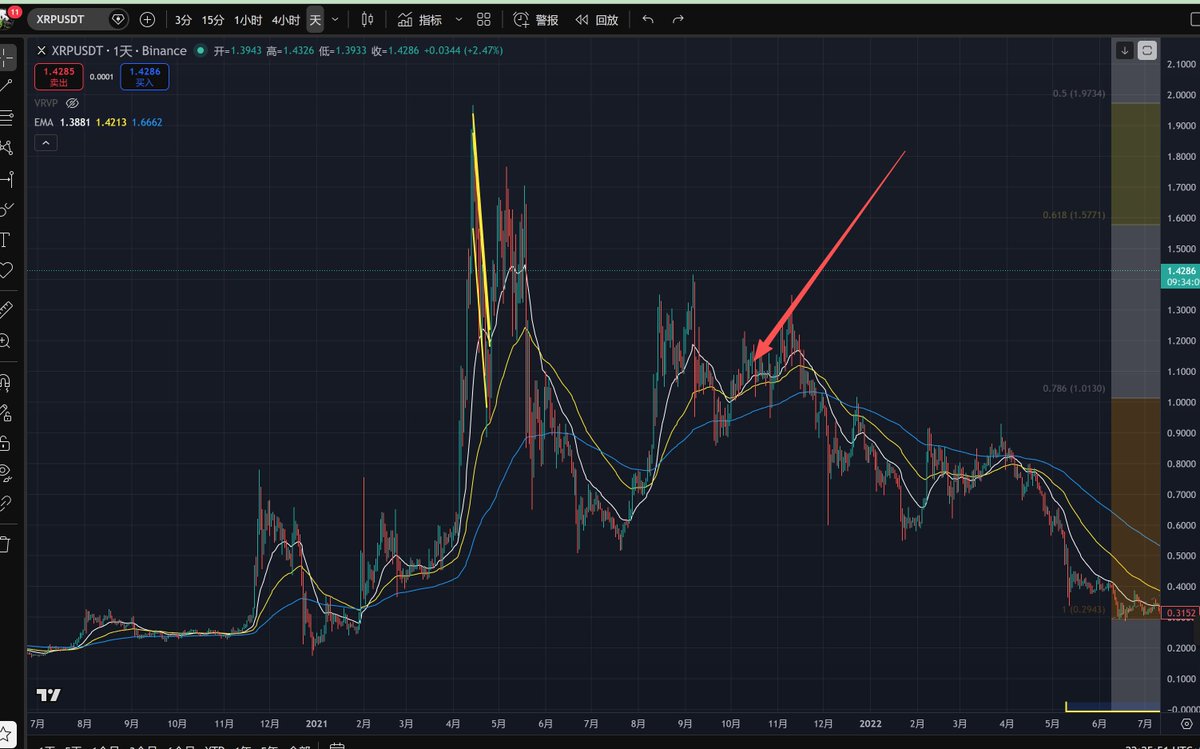1200x749 pixels.
Task: Select the brush drawing tool
Action: 6,209
